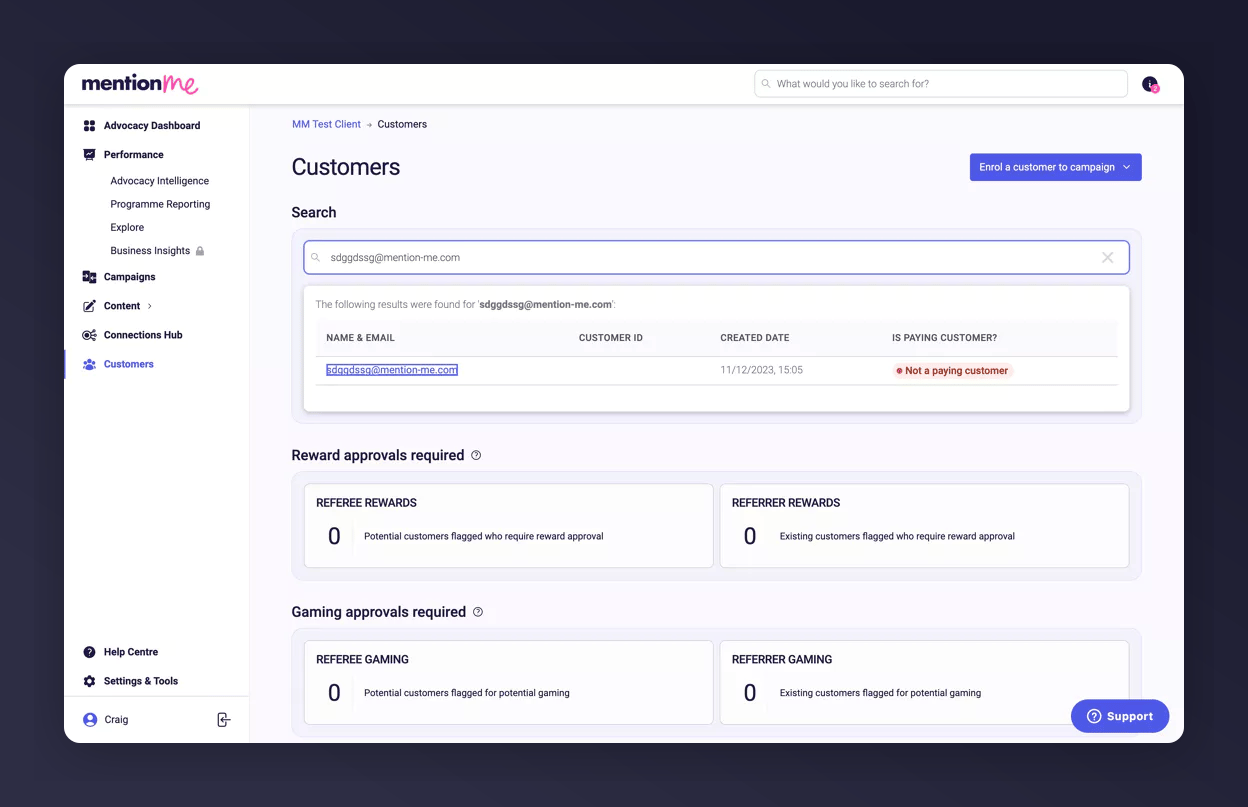Screen dimensions: 1248x807
Task: Click the magnifier in global search bar
Action: [x=766, y=84]
